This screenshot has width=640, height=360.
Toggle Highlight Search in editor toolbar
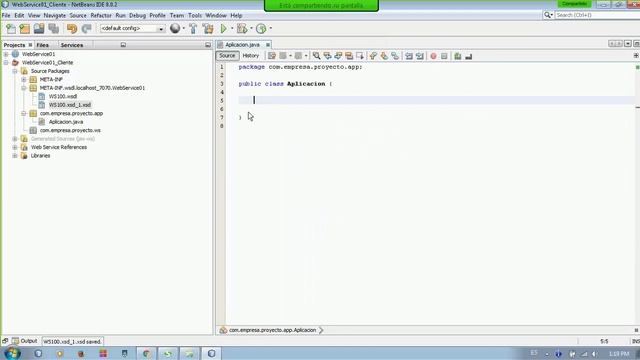click(349, 56)
